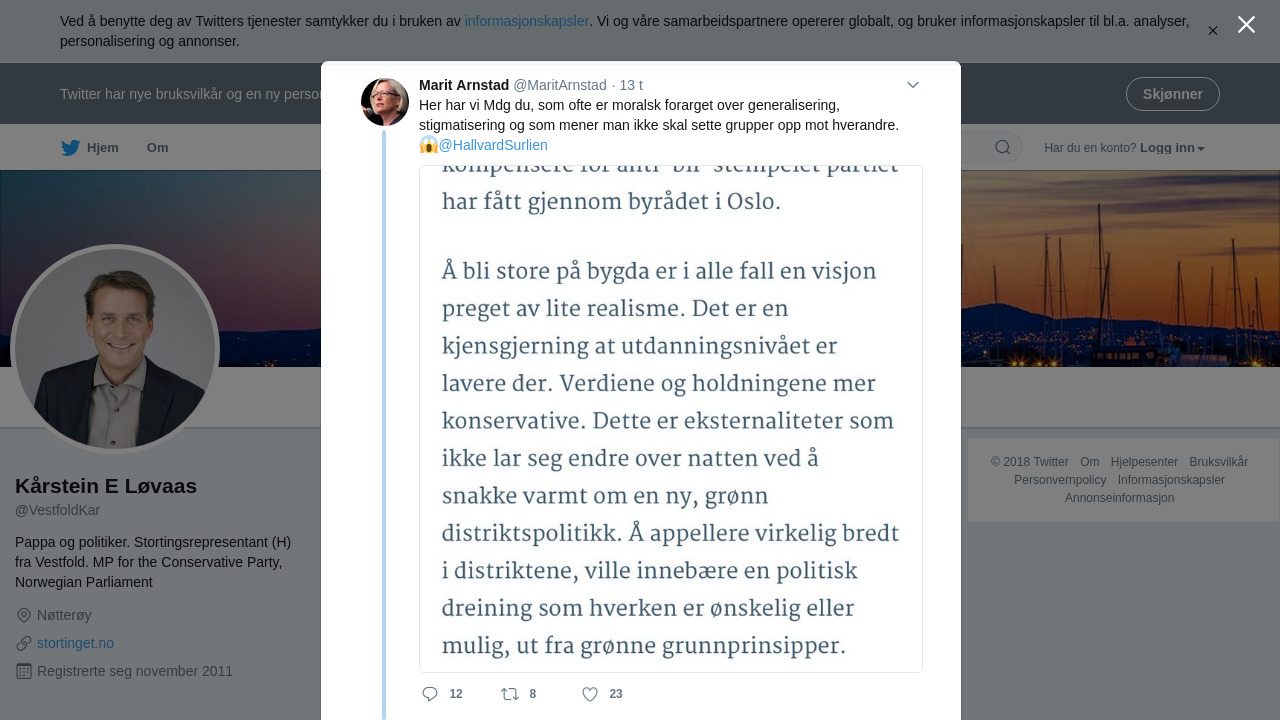The image size is (1280, 720).
Task: Visit the stortinget.no profile link
Action: coord(75,643)
